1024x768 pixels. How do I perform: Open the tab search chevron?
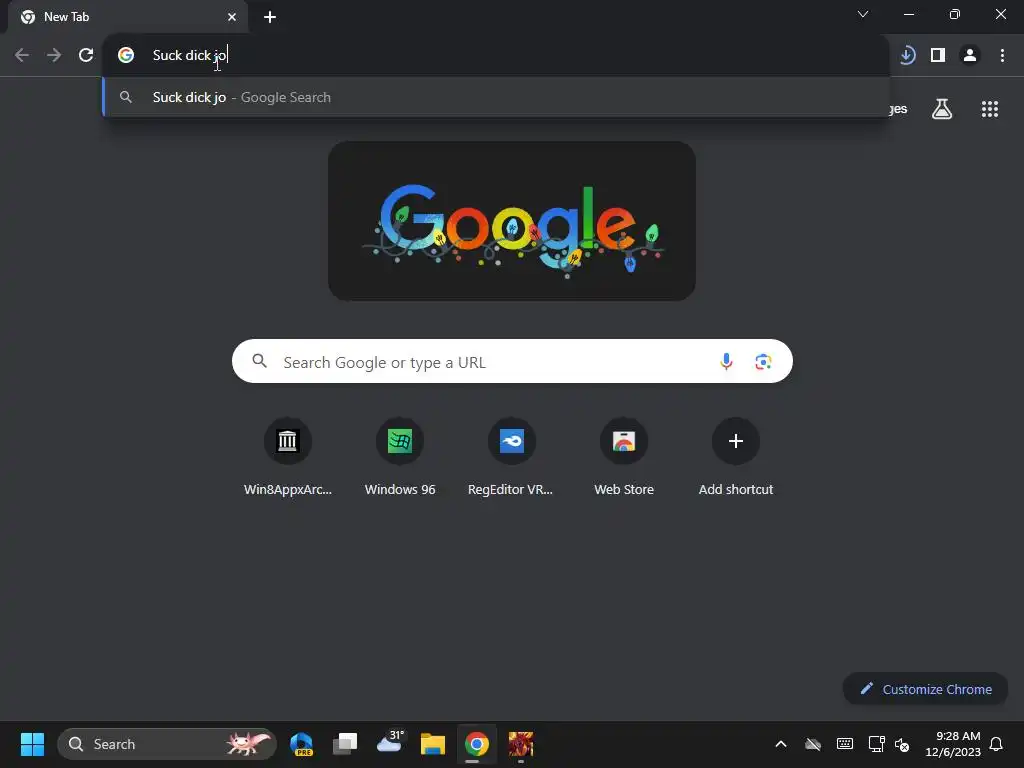(x=863, y=14)
